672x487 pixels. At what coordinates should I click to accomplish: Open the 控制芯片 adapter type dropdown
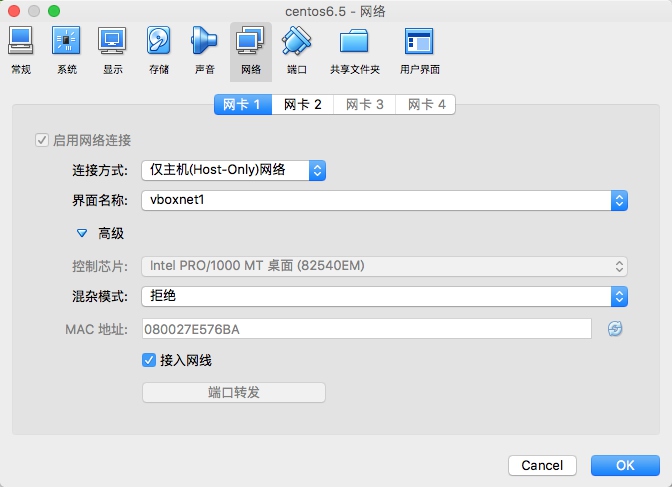point(384,266)
